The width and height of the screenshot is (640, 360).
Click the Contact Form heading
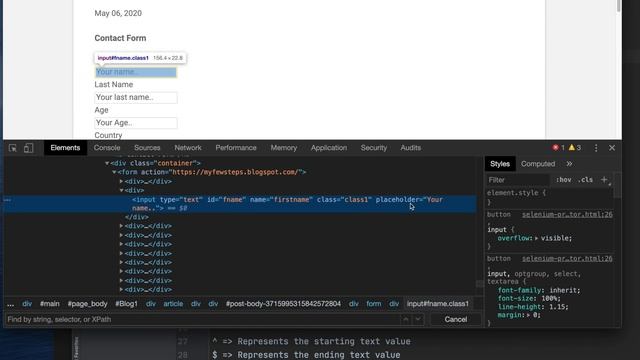(120, 38)
